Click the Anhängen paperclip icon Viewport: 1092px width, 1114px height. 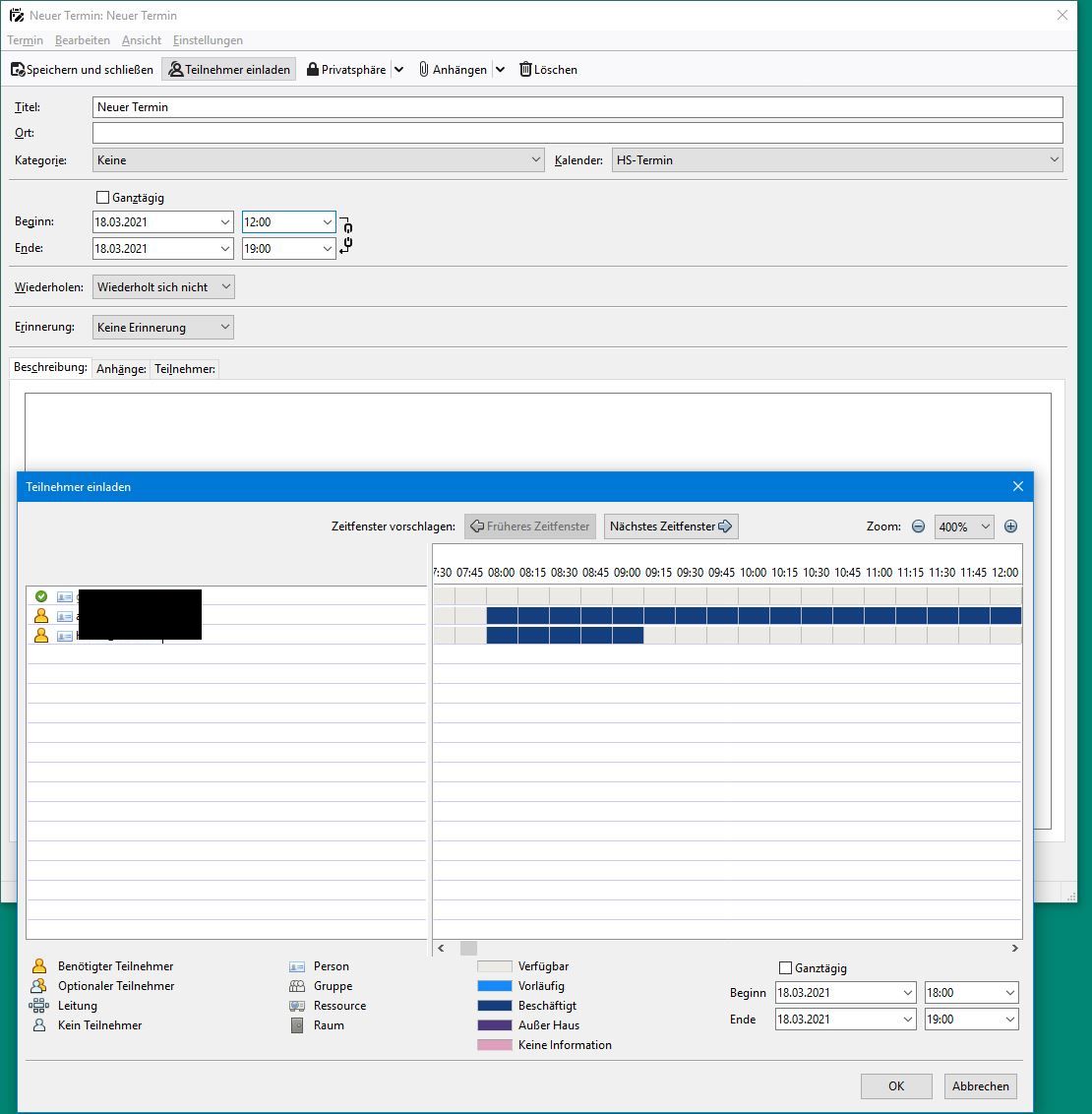tap(424, 70)
